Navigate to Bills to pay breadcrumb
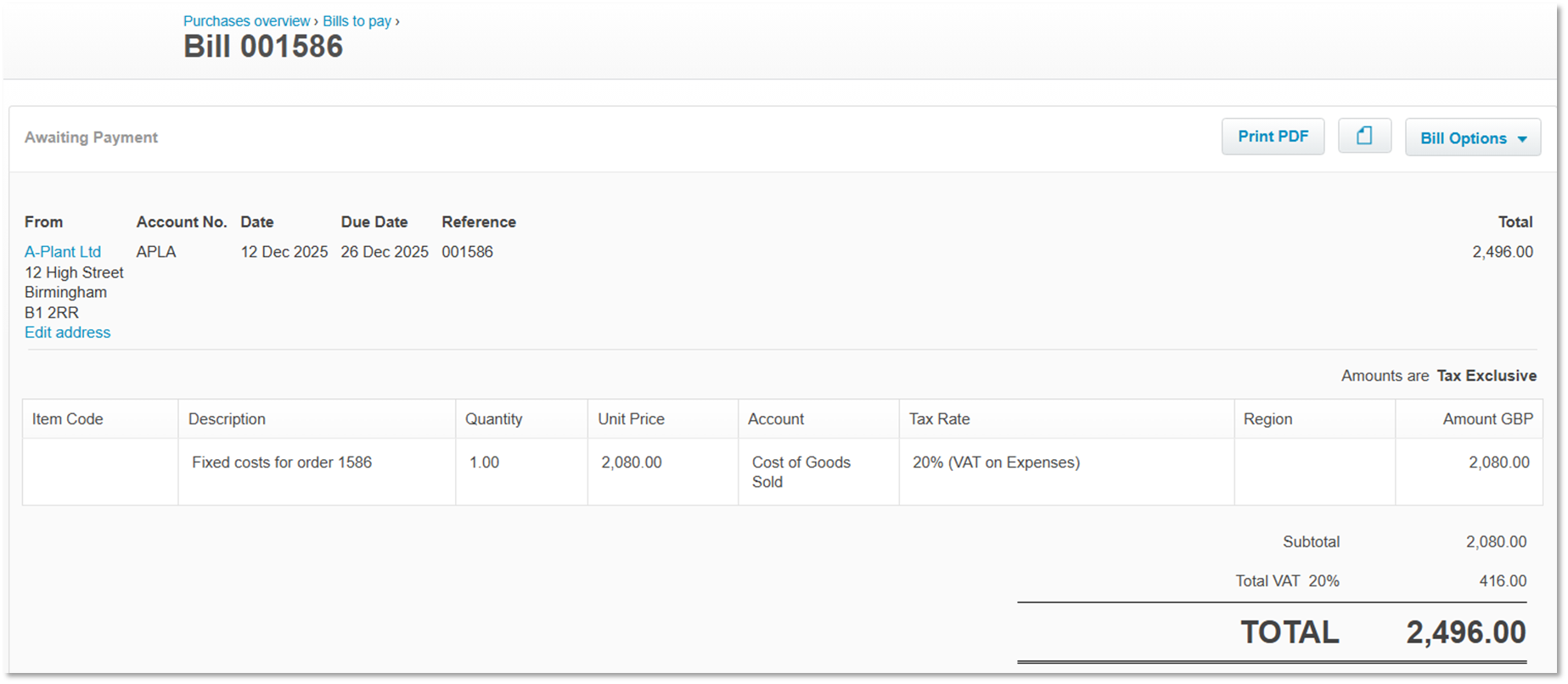 [357, 21]
